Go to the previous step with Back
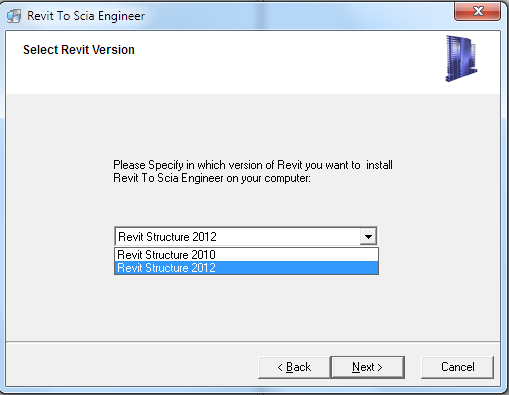The width and height of the screenshot is (509, 395). point(294,367)
